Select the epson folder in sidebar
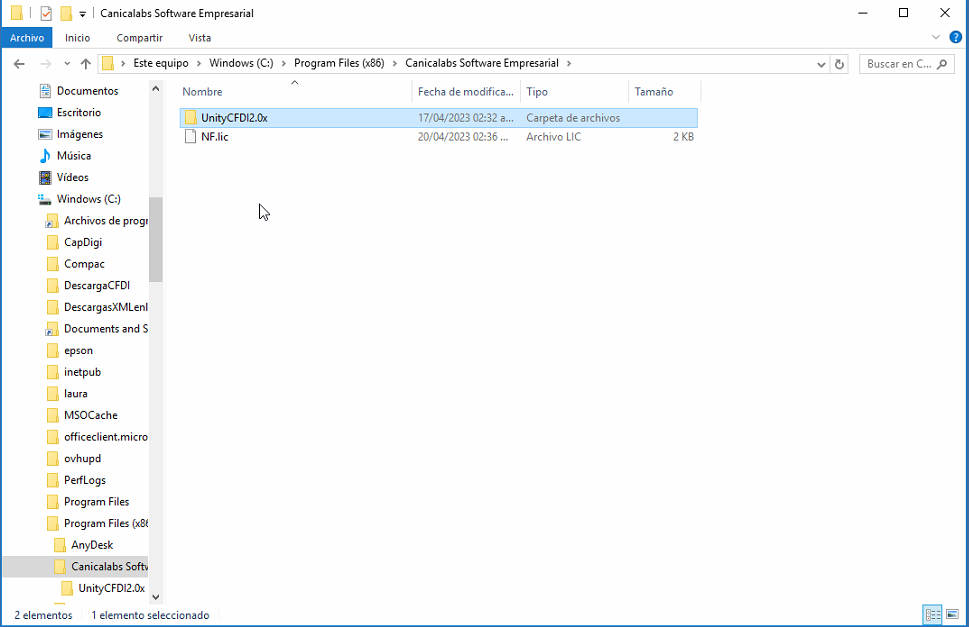Screen dimensions: 969x627 78,350
